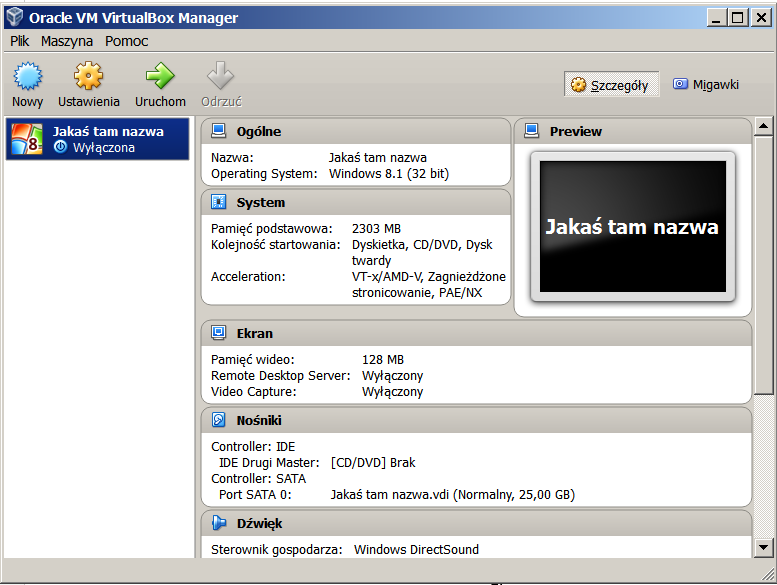The width and height of the screenshot is (777, 585).
Task: Click the '[CD/DVD] Brak' entry
Action: click(373, 463)
